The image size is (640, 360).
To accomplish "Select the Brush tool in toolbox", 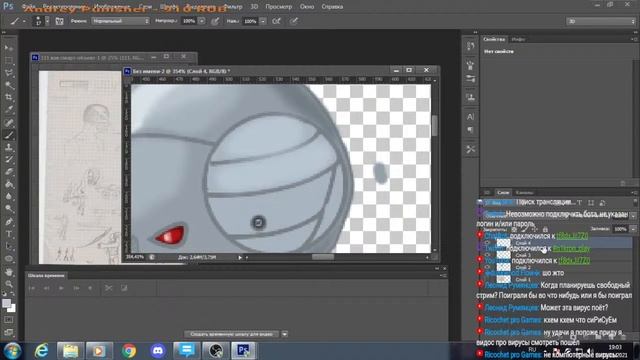I will [x=9, y=135].
